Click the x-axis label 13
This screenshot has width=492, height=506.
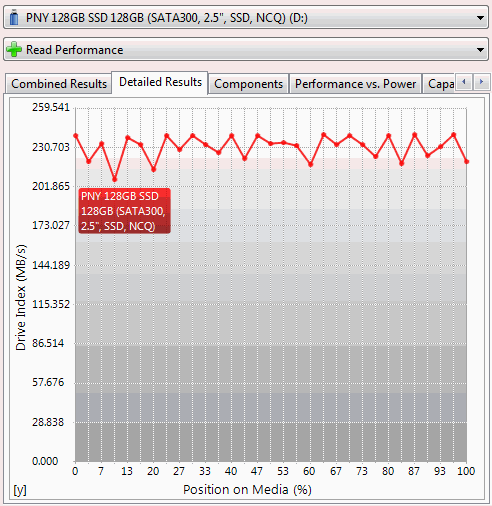coord(127,471)
